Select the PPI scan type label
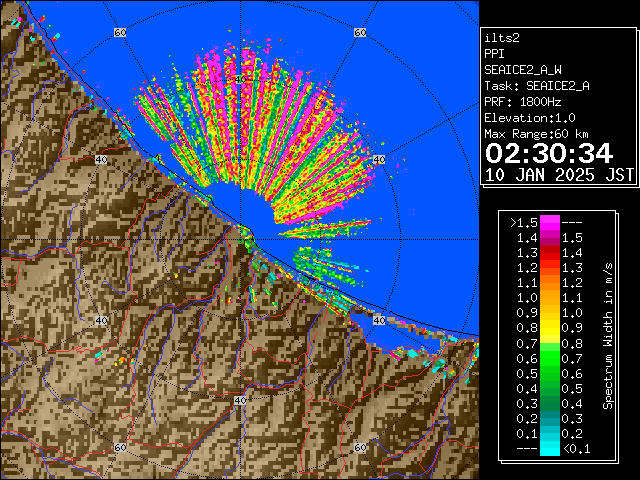Image resolution: width=640 pixels, height=480 pixels. pos(494,54)
